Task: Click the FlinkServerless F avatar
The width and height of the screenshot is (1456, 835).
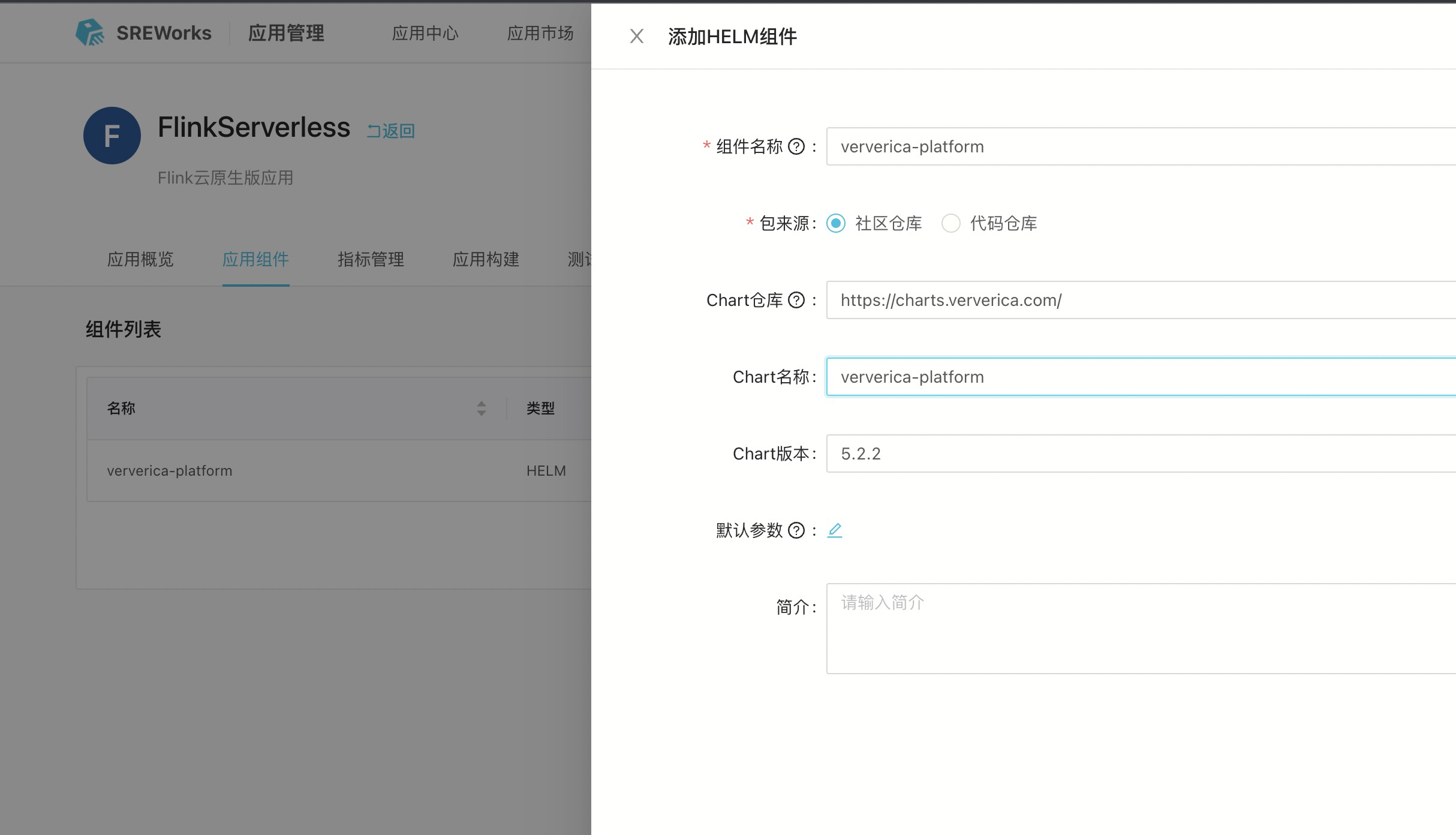Action: [112, 136]
